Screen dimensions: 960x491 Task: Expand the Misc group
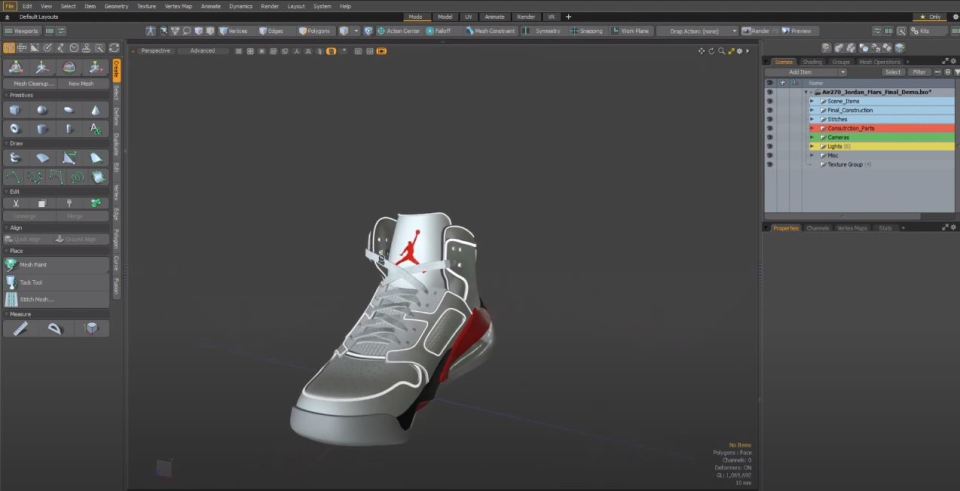(812, 156)
